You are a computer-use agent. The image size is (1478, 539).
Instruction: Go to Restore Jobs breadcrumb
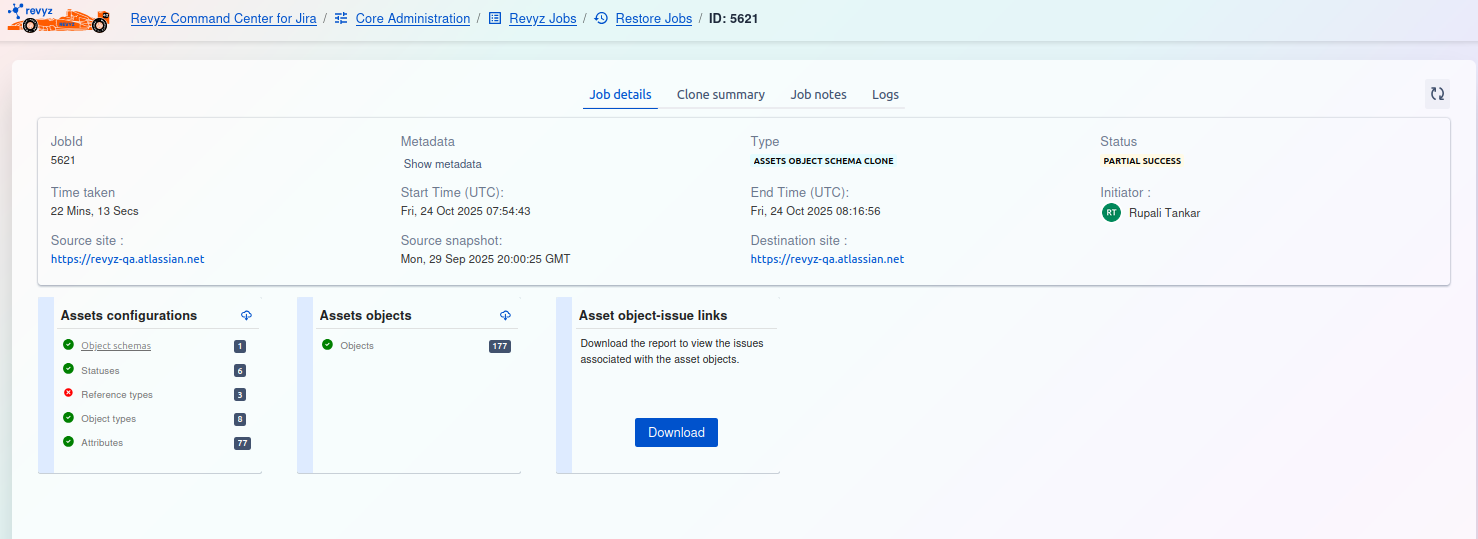(653, 19)
